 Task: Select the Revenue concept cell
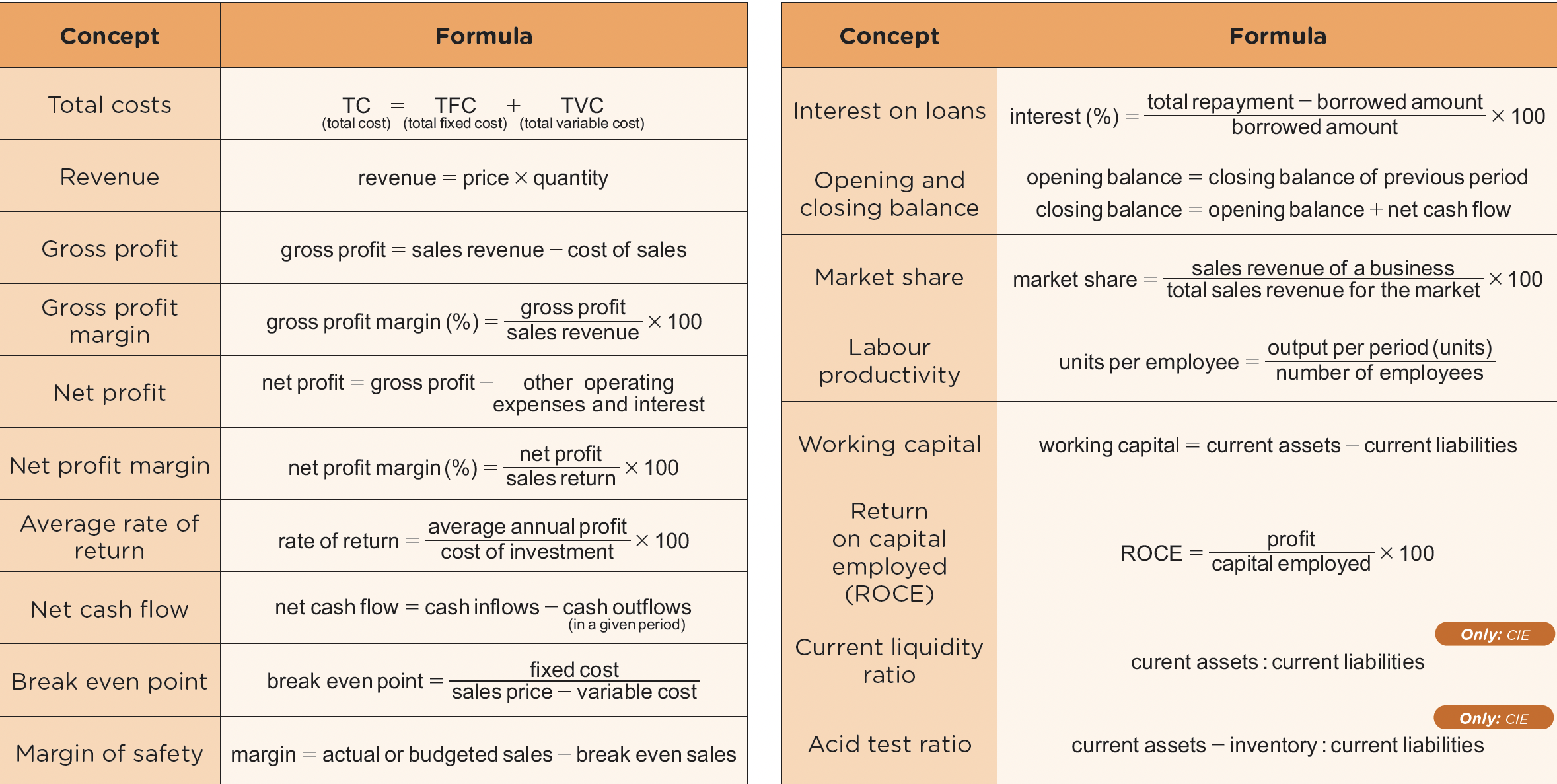(x=110, y=177)
